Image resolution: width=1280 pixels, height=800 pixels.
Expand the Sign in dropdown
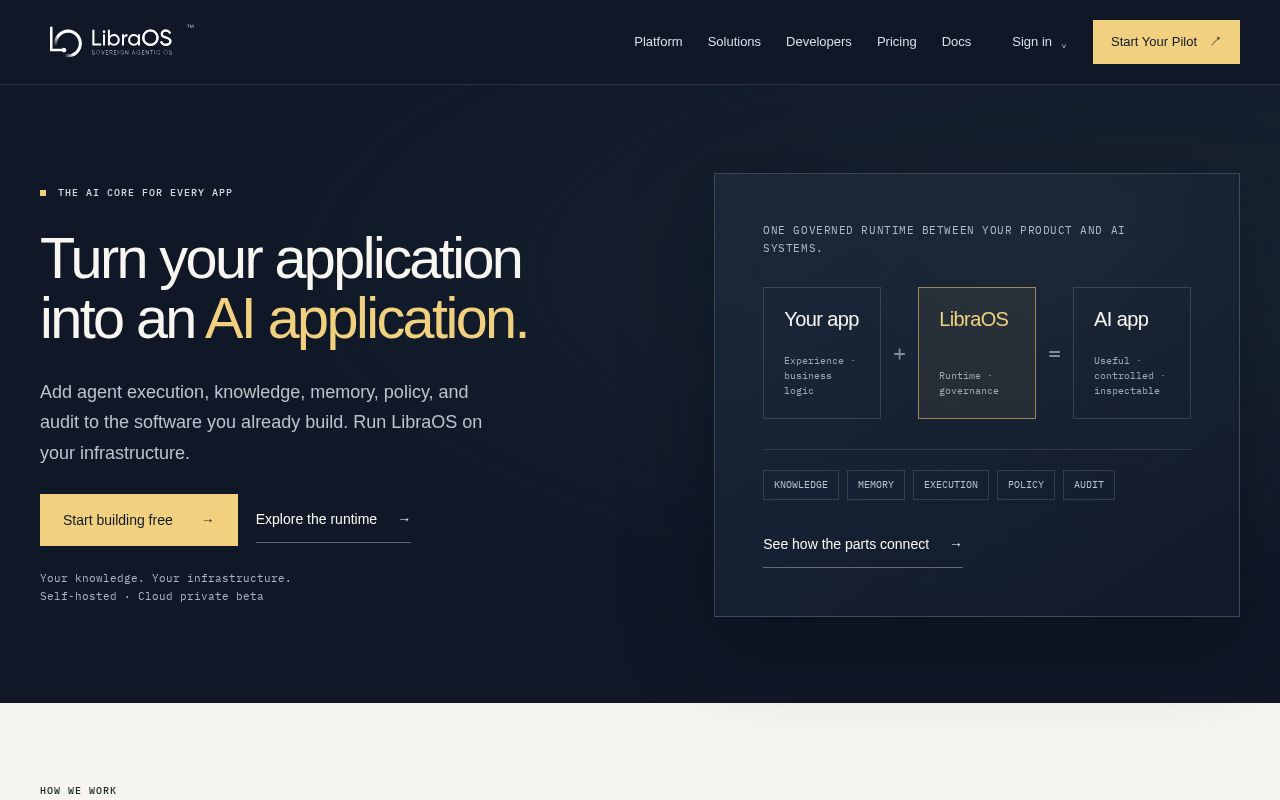click(x=1039, y=42)
